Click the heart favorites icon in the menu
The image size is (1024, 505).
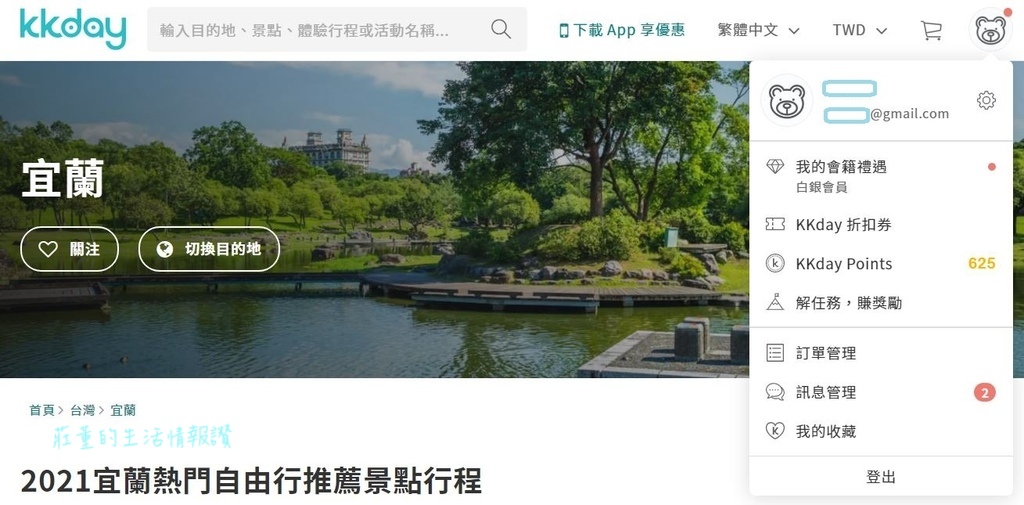tap(775, 431)
